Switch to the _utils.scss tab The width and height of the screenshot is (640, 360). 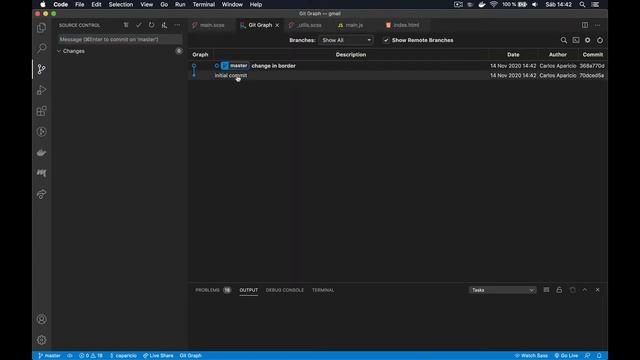click(309, 25)
